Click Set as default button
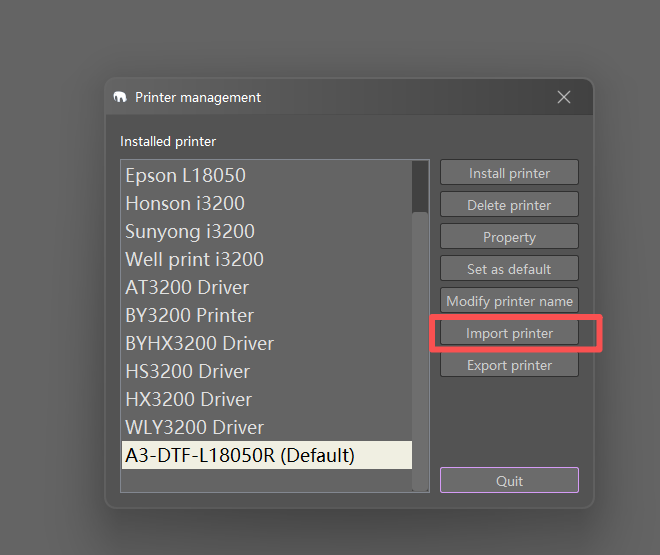This screenshot has height=555, width=660. tap(509, 268)
